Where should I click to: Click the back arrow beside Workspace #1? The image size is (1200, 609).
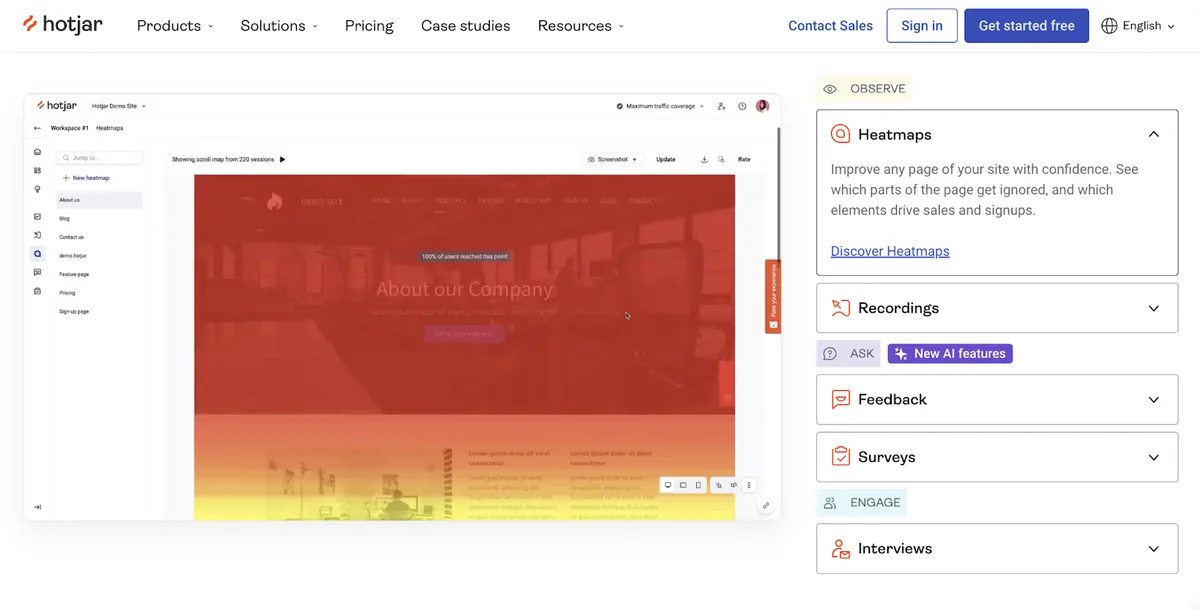click(38, 128)
